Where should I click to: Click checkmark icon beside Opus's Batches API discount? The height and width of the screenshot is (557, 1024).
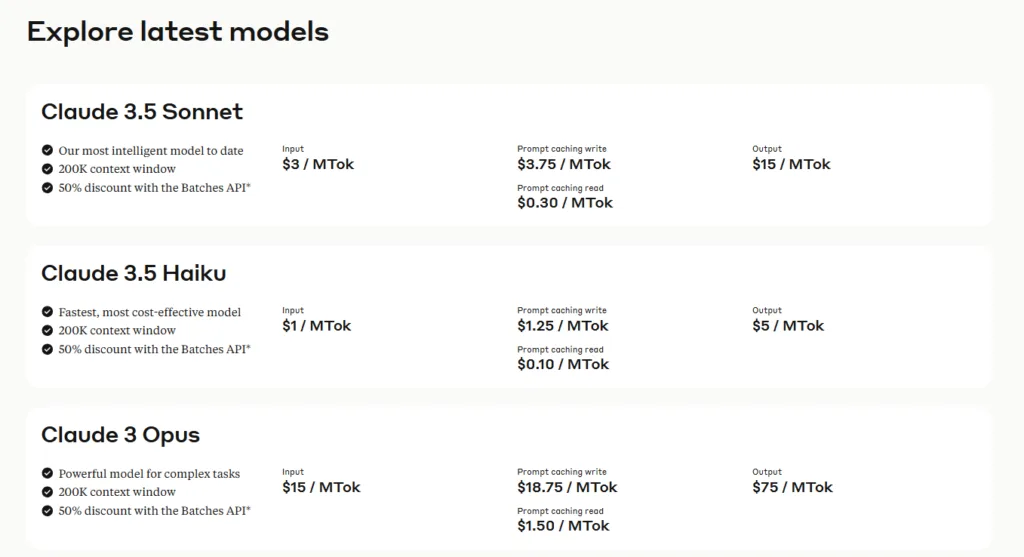[47, 510]
